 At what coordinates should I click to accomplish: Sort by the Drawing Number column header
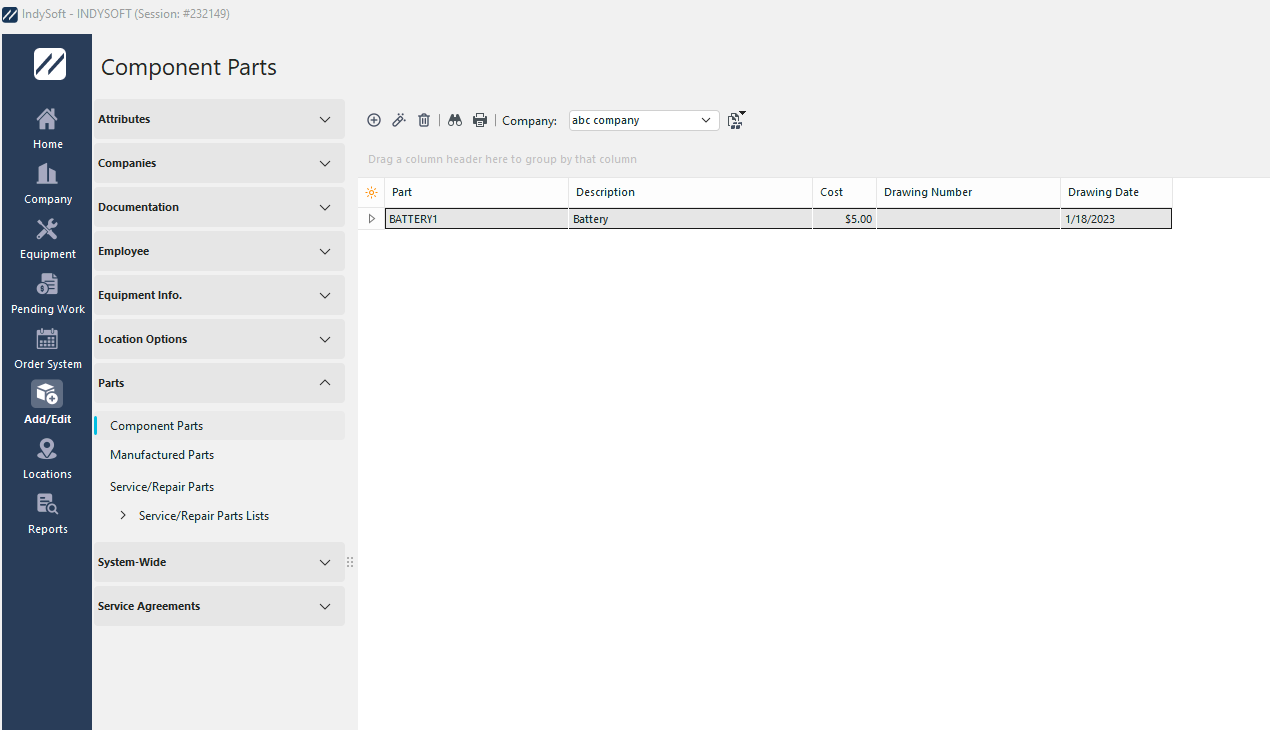[968, 192]
